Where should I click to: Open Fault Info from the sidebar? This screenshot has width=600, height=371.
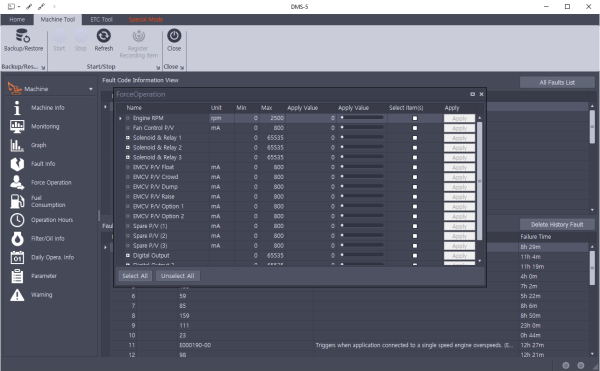point(43,164)
